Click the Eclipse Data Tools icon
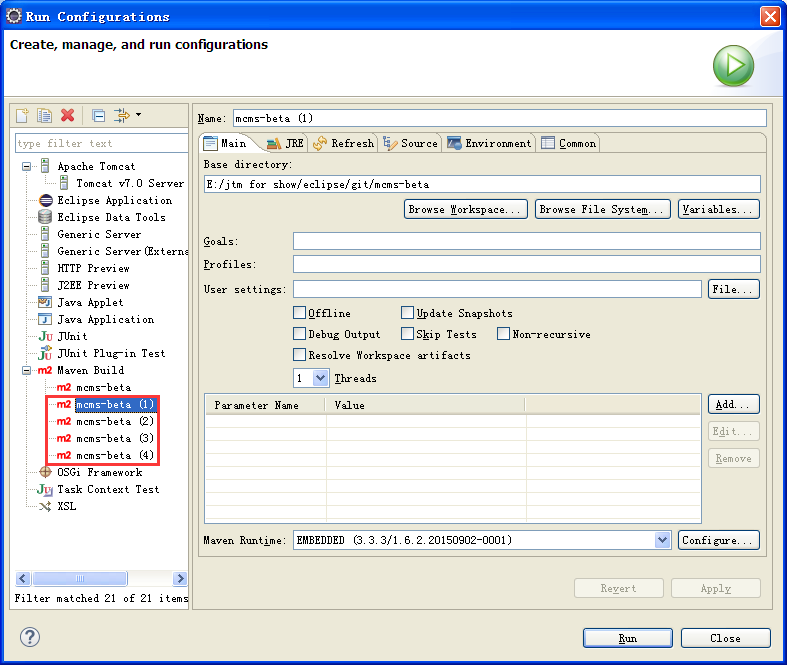This screenshot has width=787, height=665. pos(45,217)
